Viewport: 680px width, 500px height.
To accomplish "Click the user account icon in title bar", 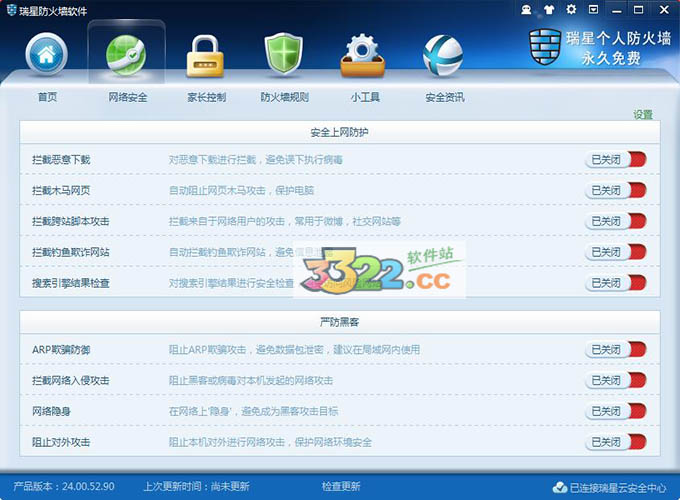I will [x=526, y=10].
